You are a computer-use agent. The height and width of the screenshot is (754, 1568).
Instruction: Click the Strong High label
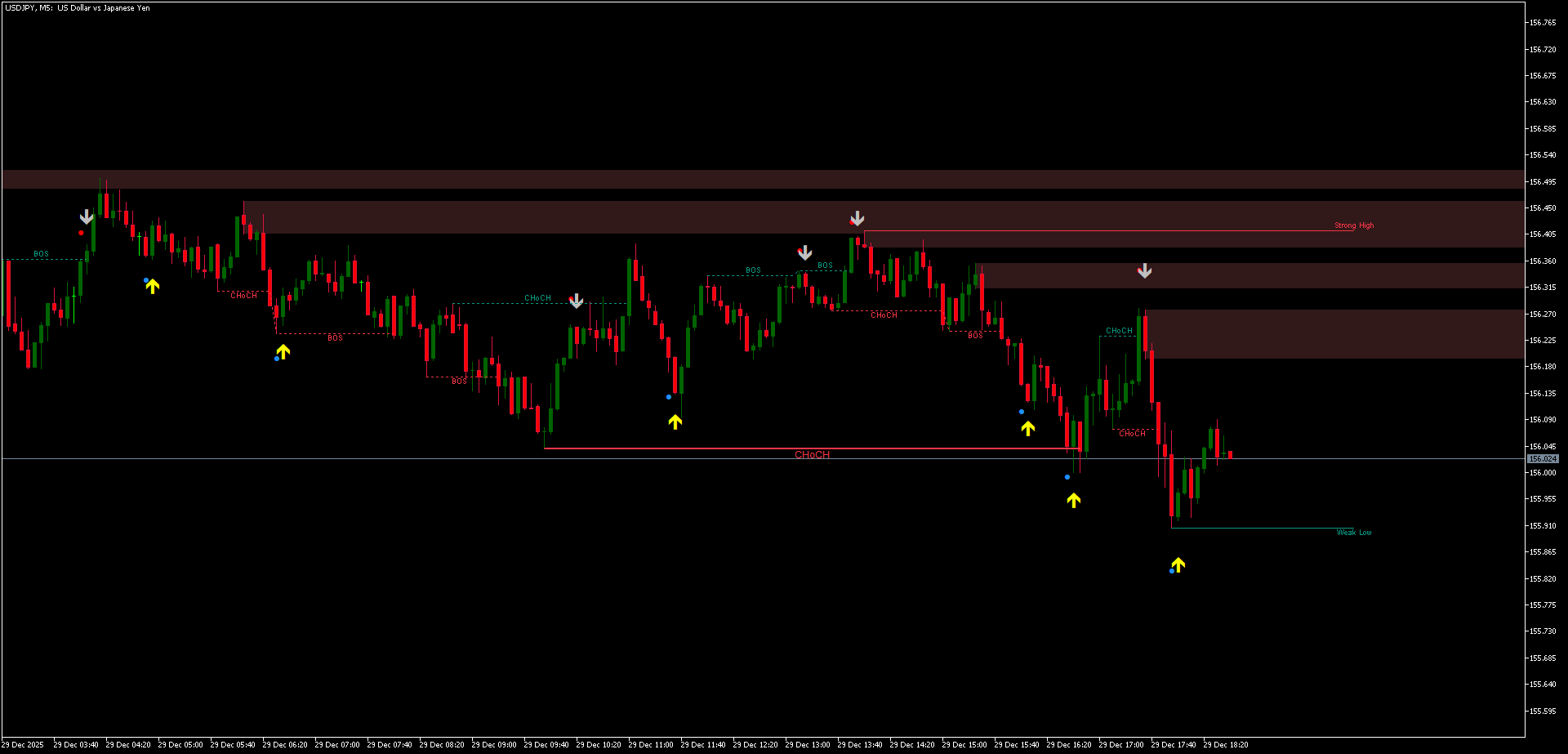[1353, 225]
